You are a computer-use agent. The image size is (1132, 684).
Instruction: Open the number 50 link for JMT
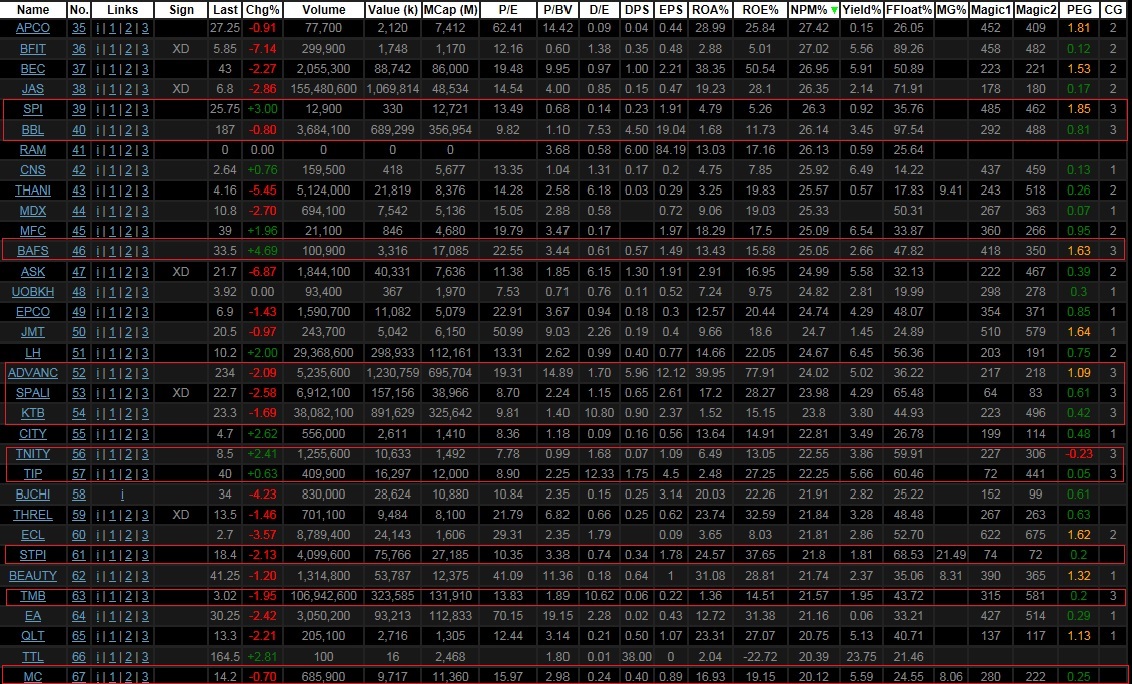[x=79, y=332]
